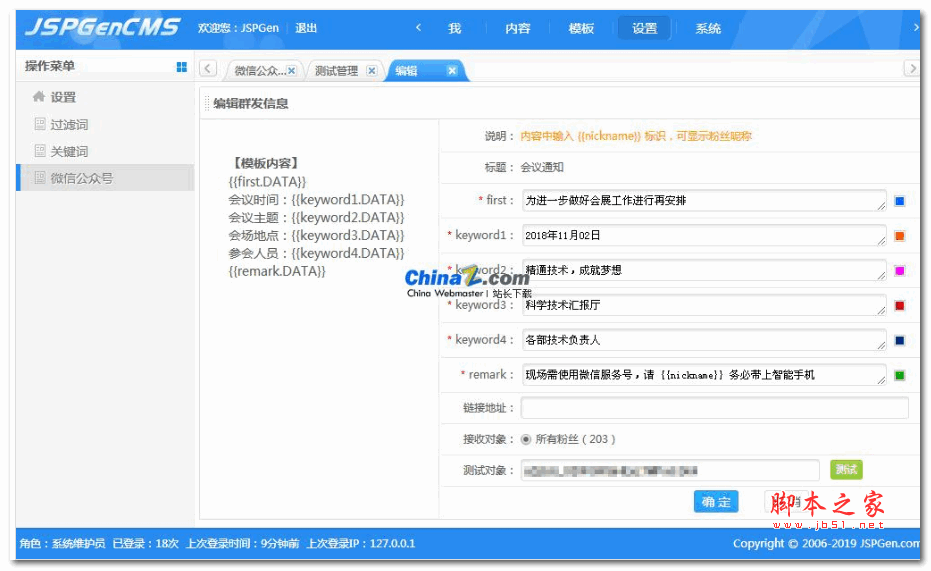Click the green 测试 button
Viewport: 931px width, 571px height.
tap(846, 470)
